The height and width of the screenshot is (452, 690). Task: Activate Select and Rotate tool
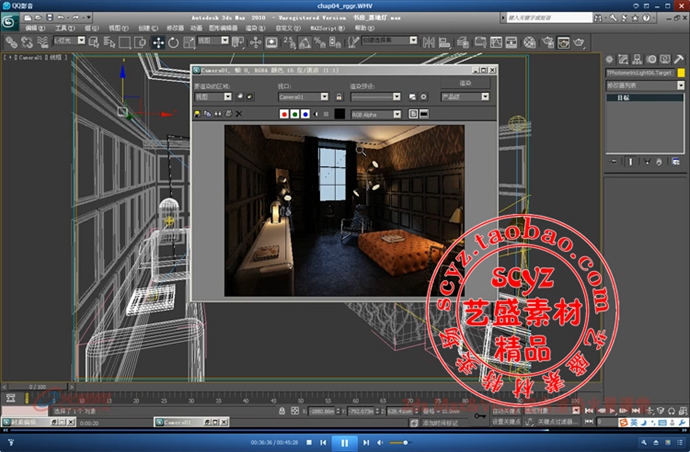(173, 42)
